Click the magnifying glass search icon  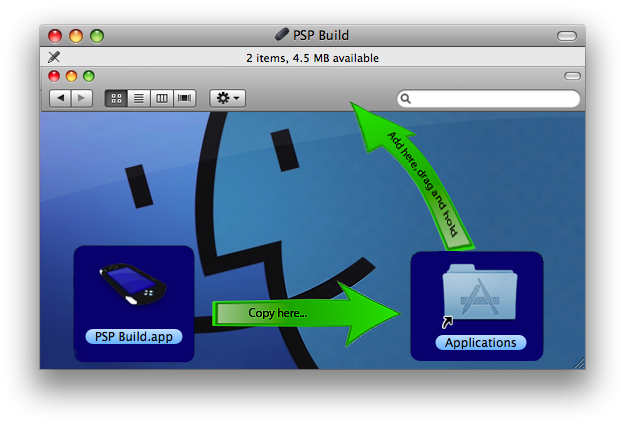[406, 98]
